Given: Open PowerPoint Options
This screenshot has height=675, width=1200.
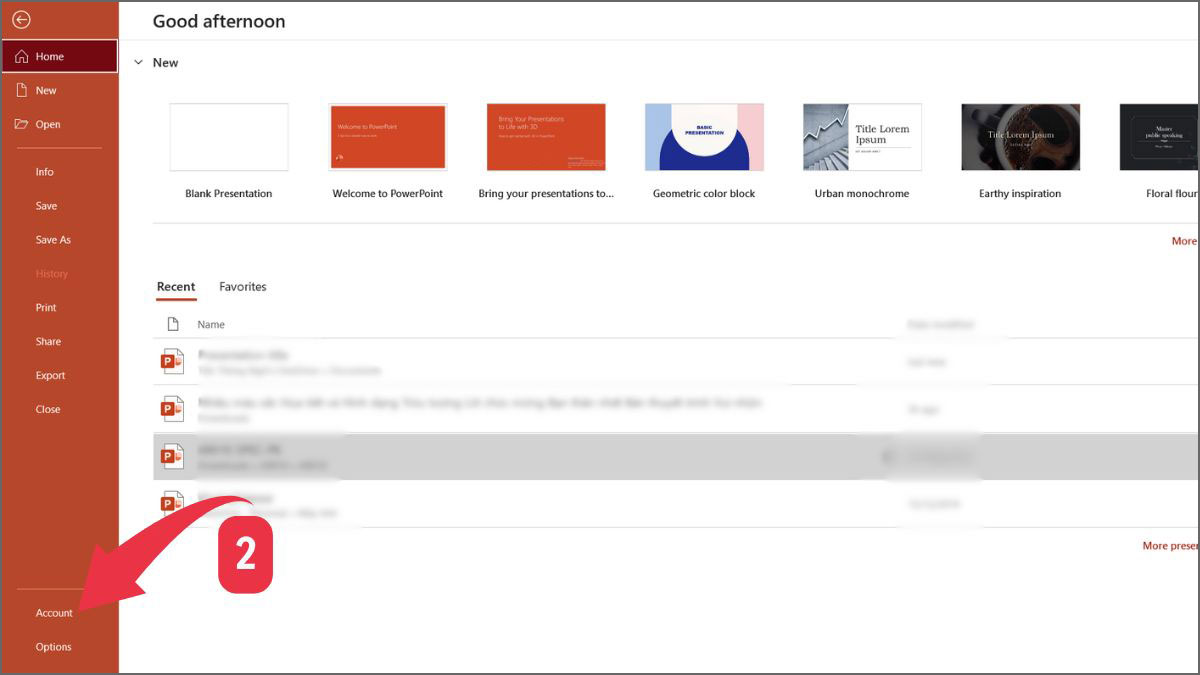Looking at the screenshot, I should [53, 647].
